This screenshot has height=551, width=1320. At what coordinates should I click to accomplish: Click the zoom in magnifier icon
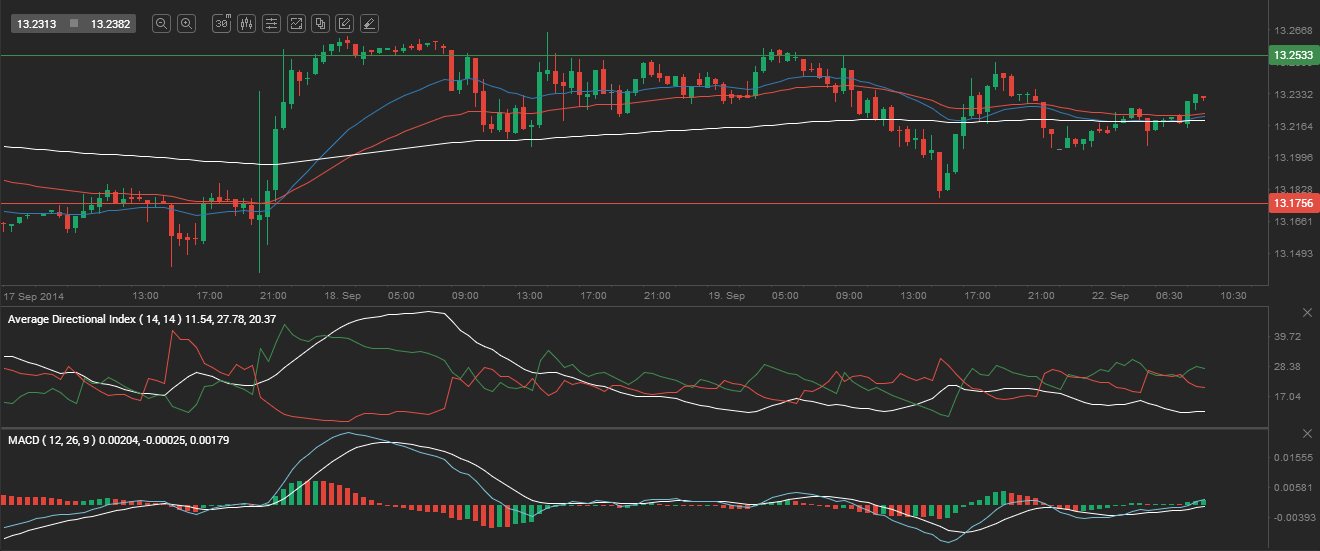pos(186,23)
